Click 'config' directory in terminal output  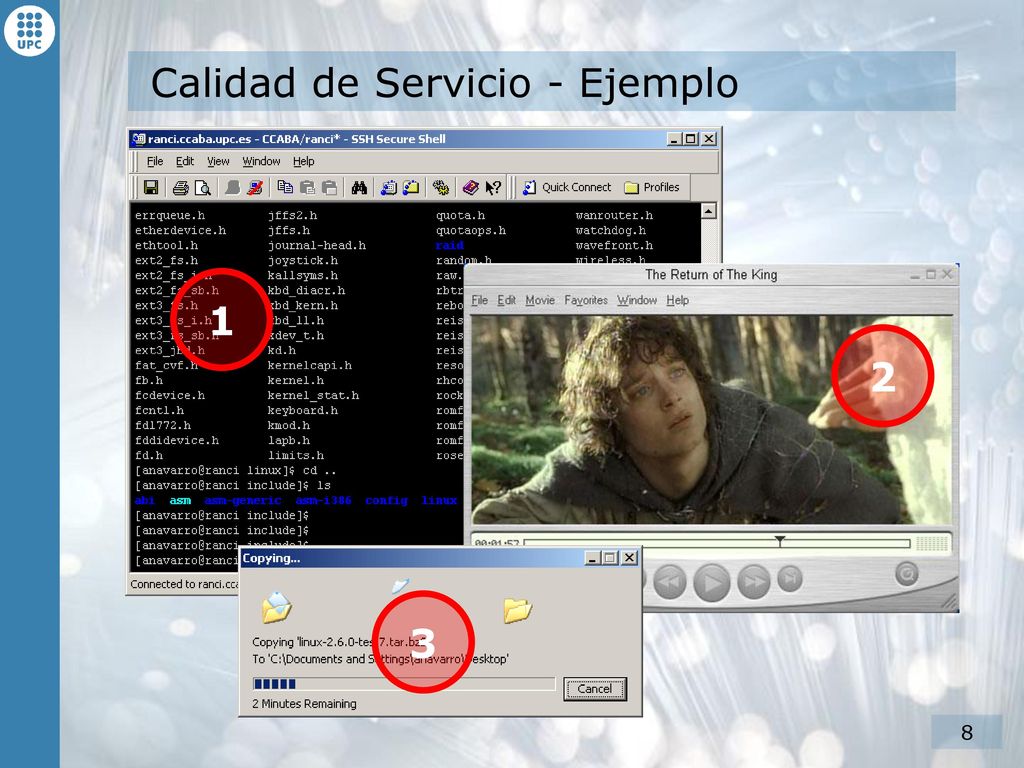(x=386, y=500)
